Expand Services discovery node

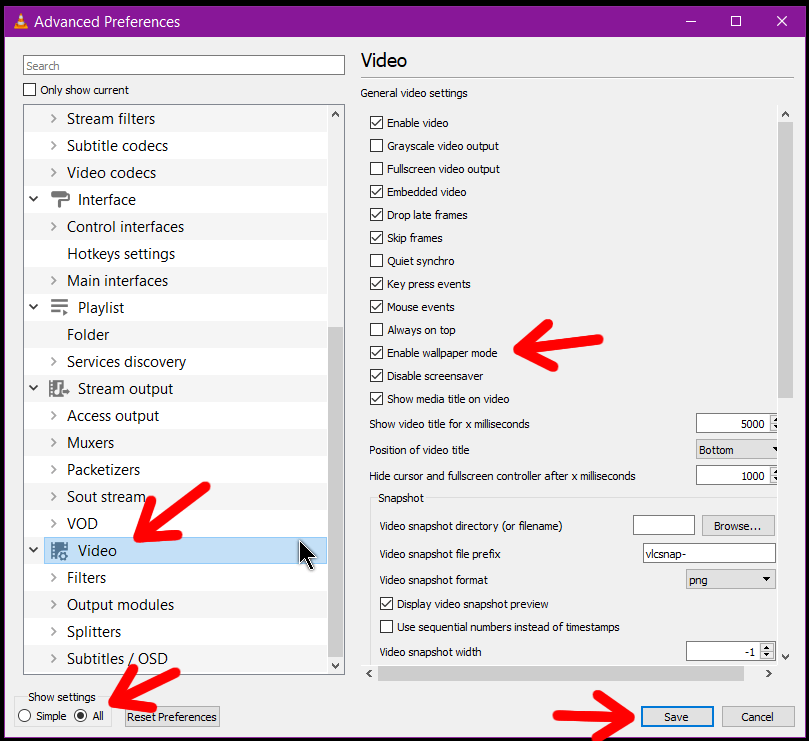tap(53, 361)
